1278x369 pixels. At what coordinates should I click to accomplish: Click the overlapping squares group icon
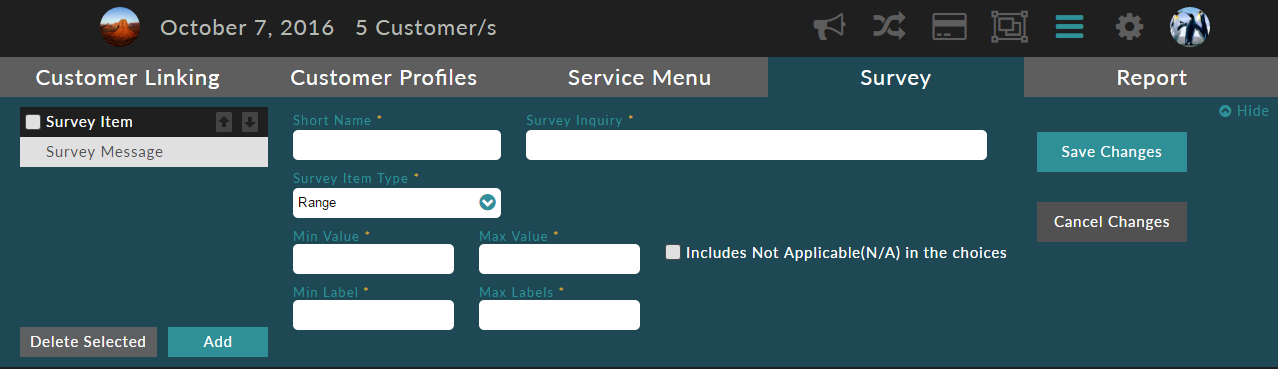(x=1009, y=27)
